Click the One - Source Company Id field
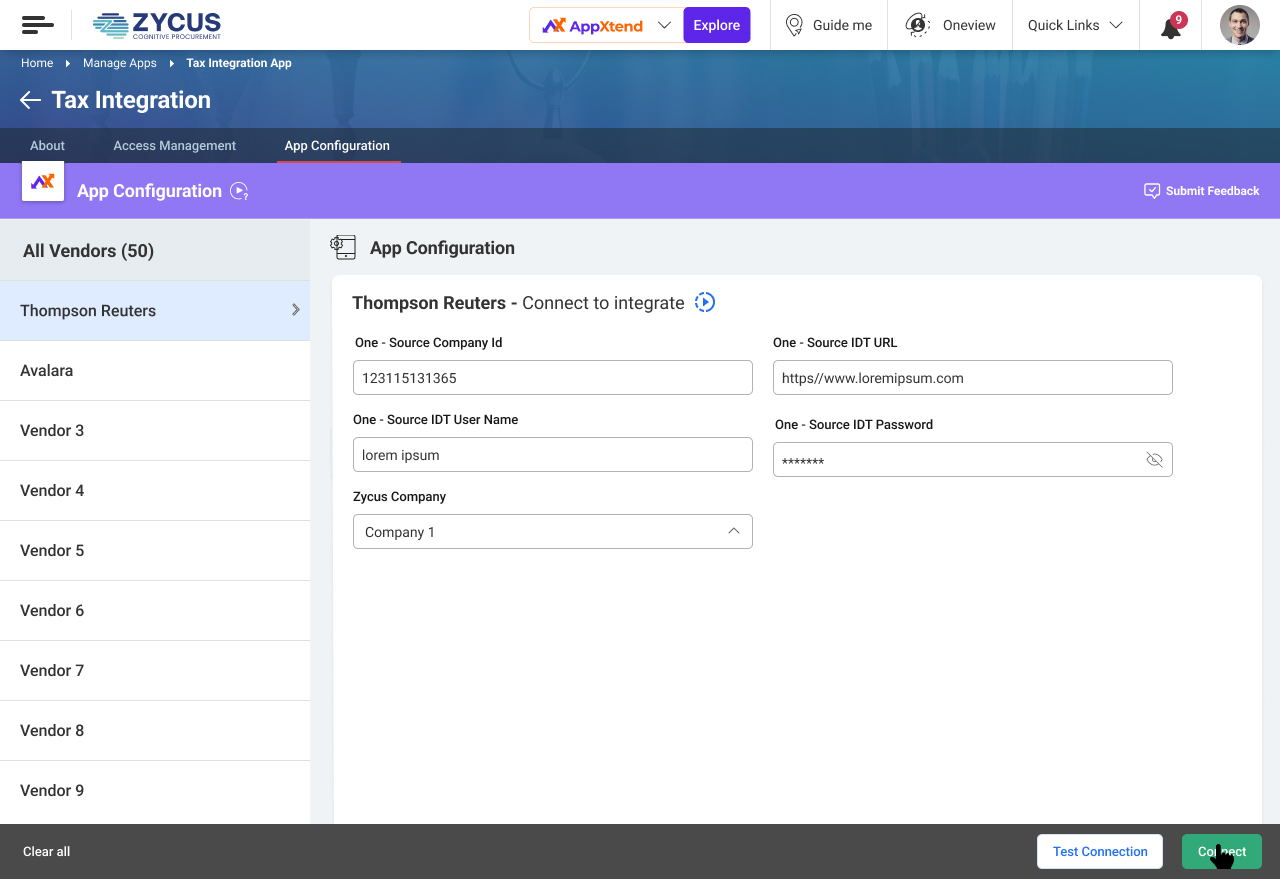The height and width of the screenshot is (879, 1280). point(552,378)
